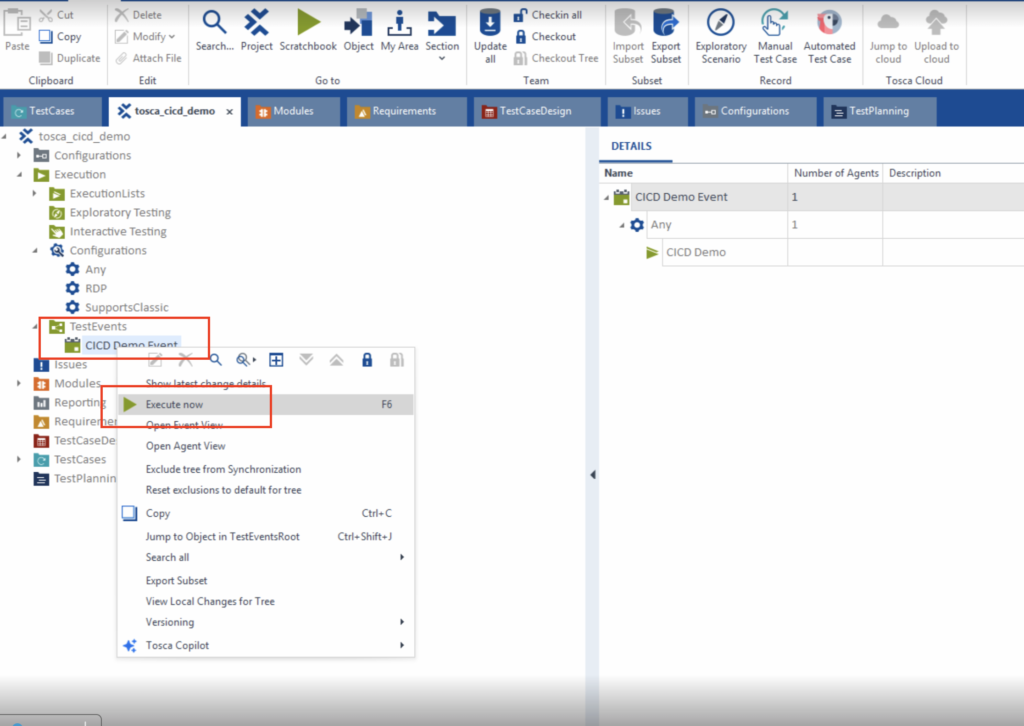Switch to the TestCases tab
Viewport: 1024px width, 726px height.
pos(52,111)
